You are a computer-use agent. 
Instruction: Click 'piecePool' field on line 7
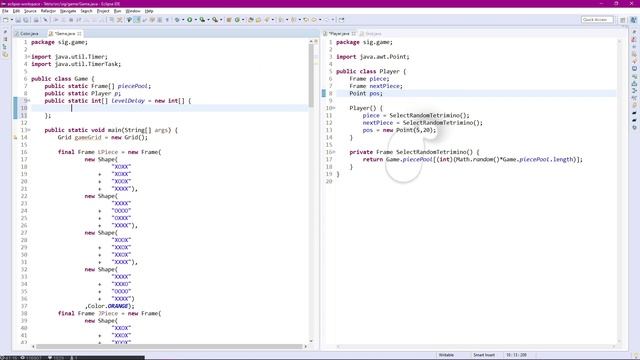pos(133,86)
